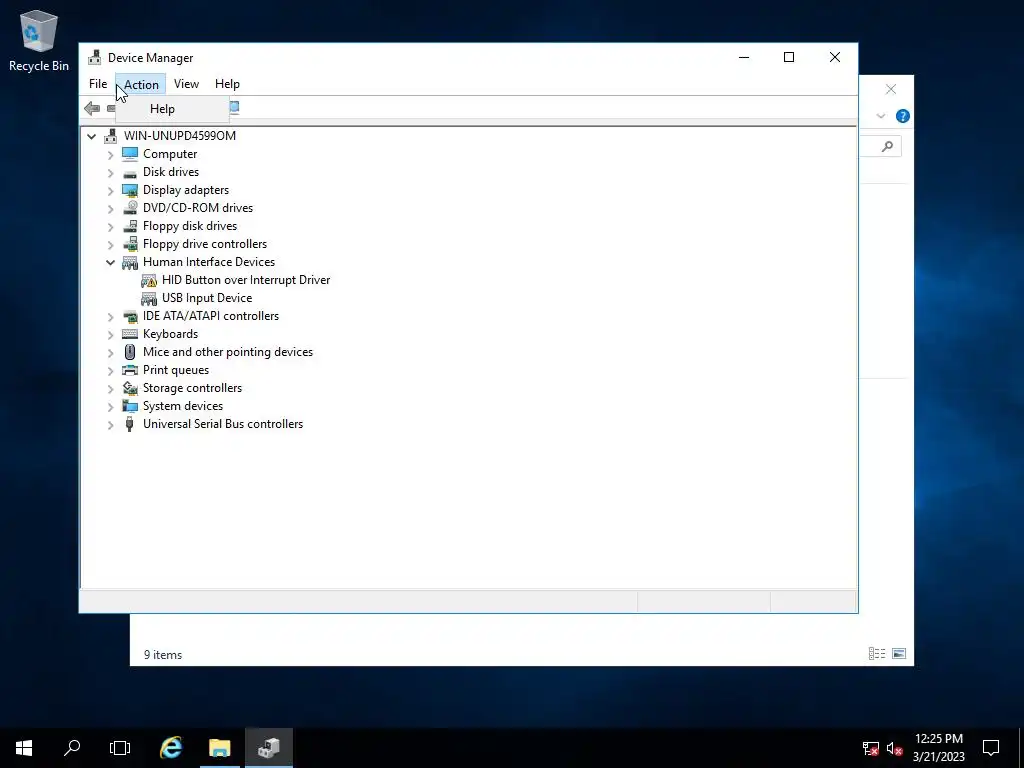Click the HID Button warning device icon
1024x768 pixels.
[149, 280]
